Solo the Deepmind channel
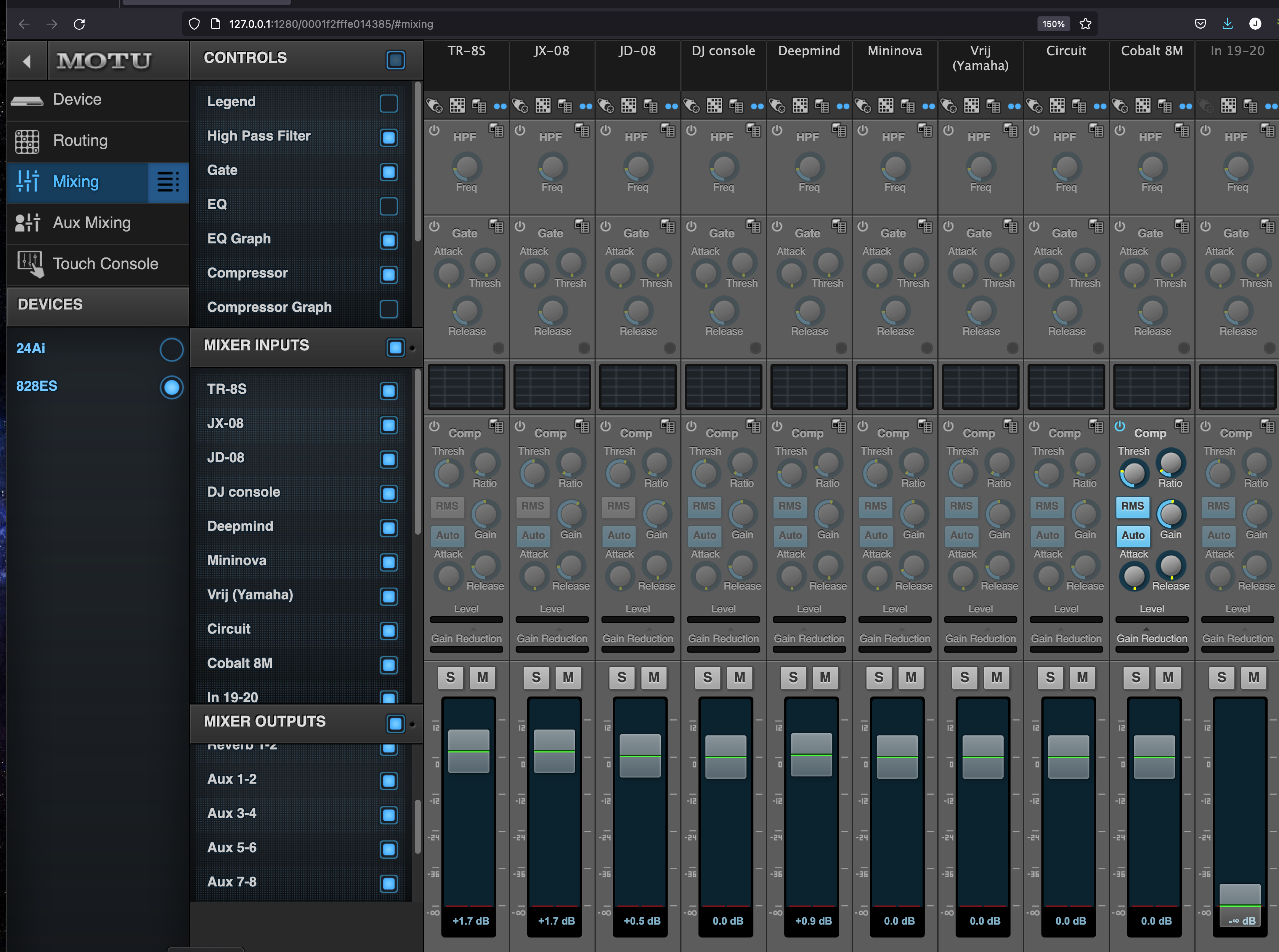Image resolution: width=1279 pixels, height=952 pixels. tap(793, 678)
